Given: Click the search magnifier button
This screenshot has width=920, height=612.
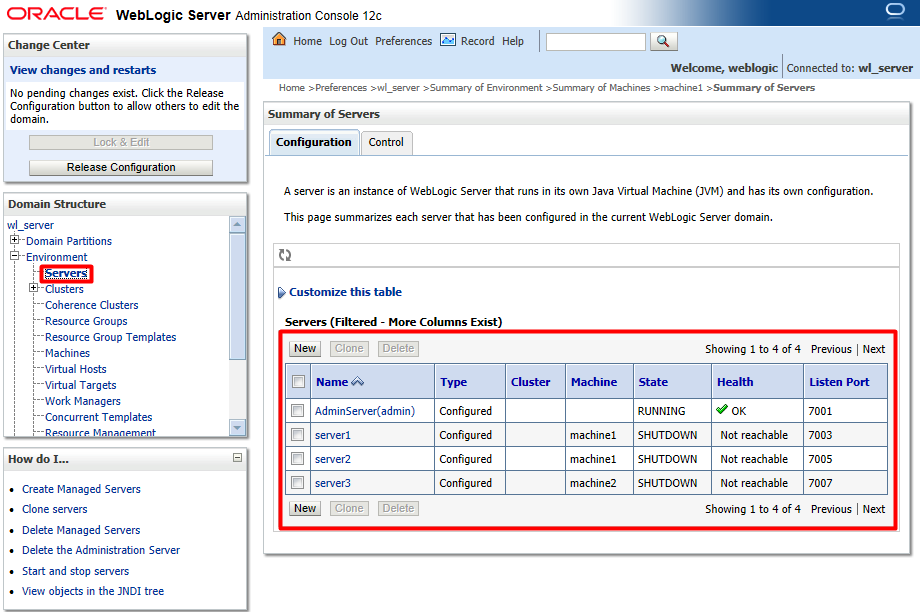Looking at the screenshot, I should [x=664, y=41].
